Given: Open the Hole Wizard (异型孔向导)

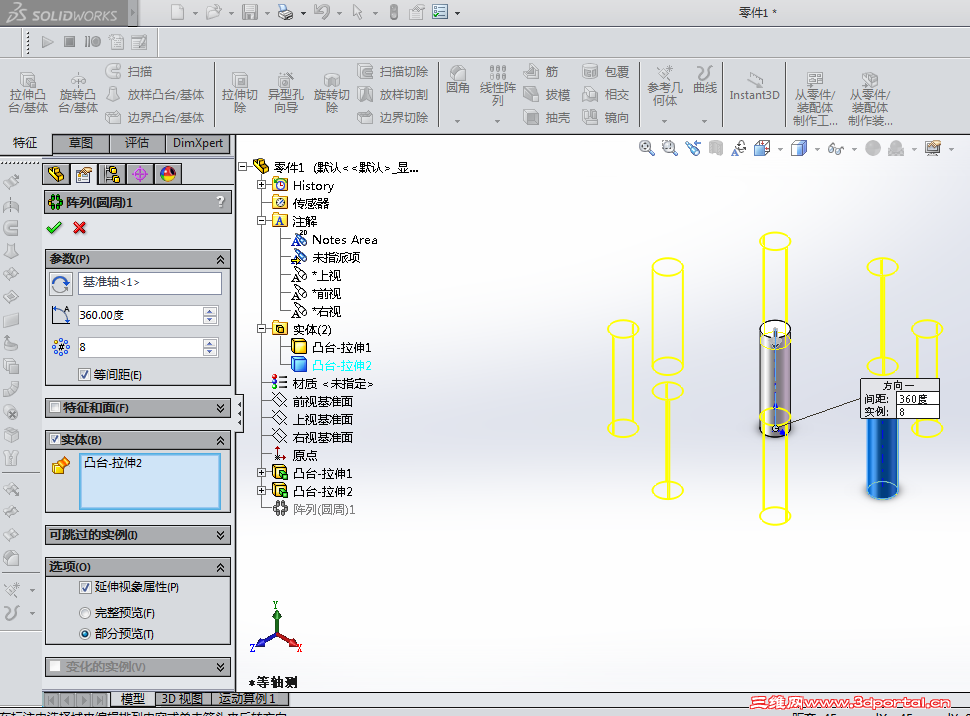Looking at the screenshot, I should click(x=285, y=92).
